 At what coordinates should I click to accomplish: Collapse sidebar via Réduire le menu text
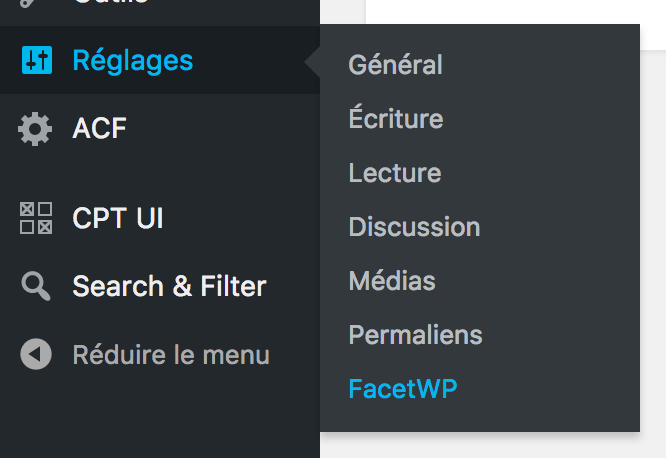pos(170,355)
